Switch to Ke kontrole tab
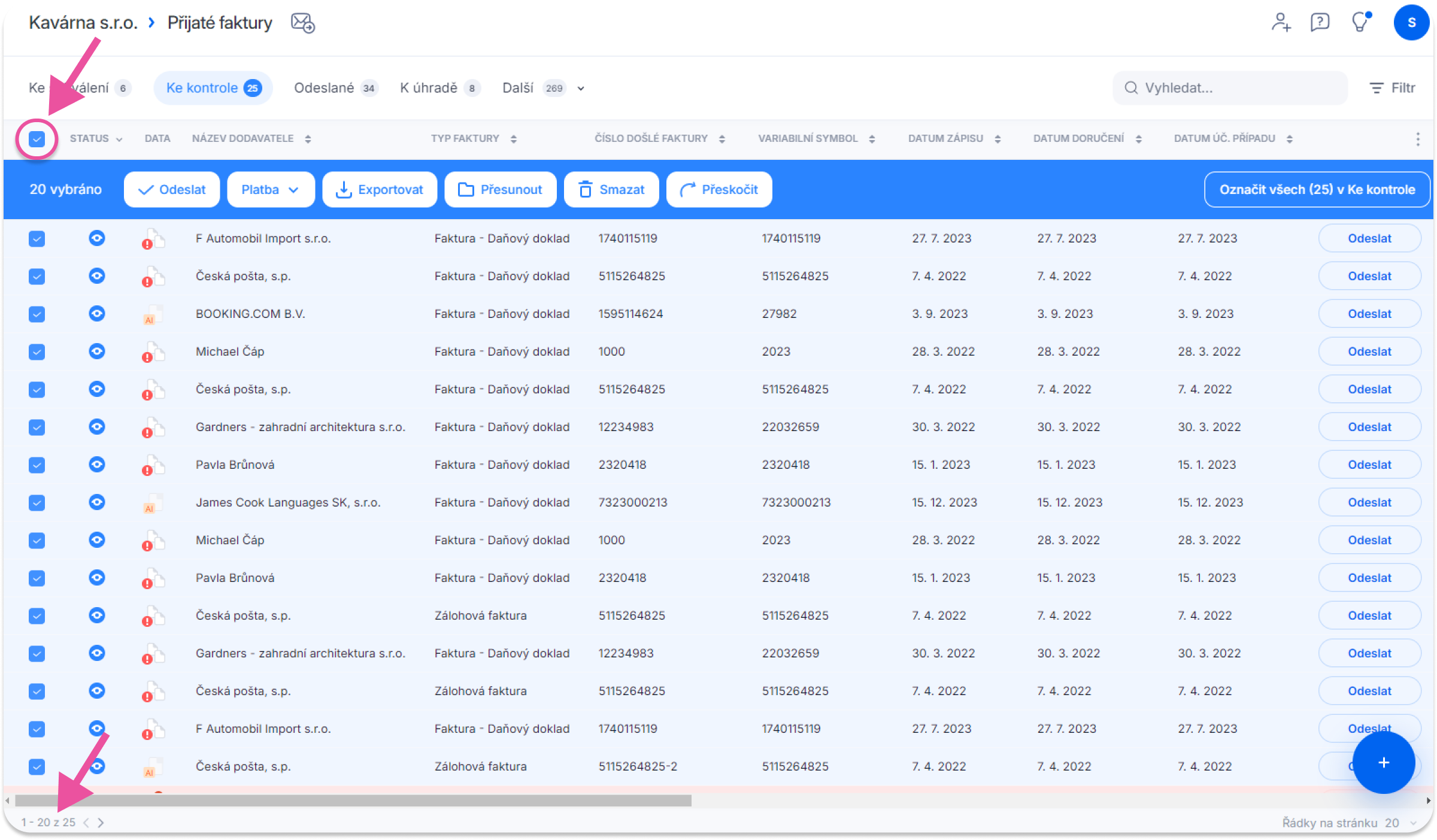 tap(213, 88)
